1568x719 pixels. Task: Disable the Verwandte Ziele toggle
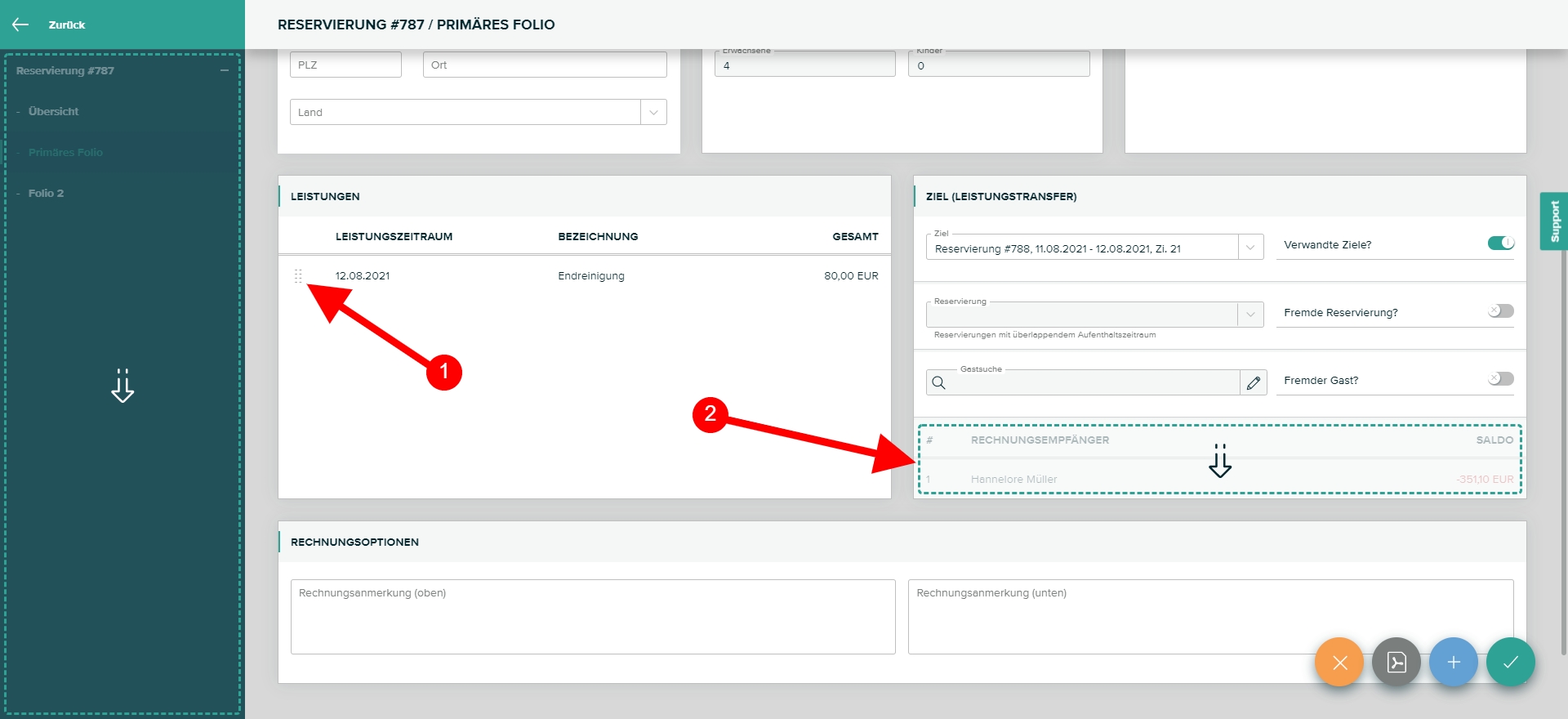click(x=1500, y=243)
